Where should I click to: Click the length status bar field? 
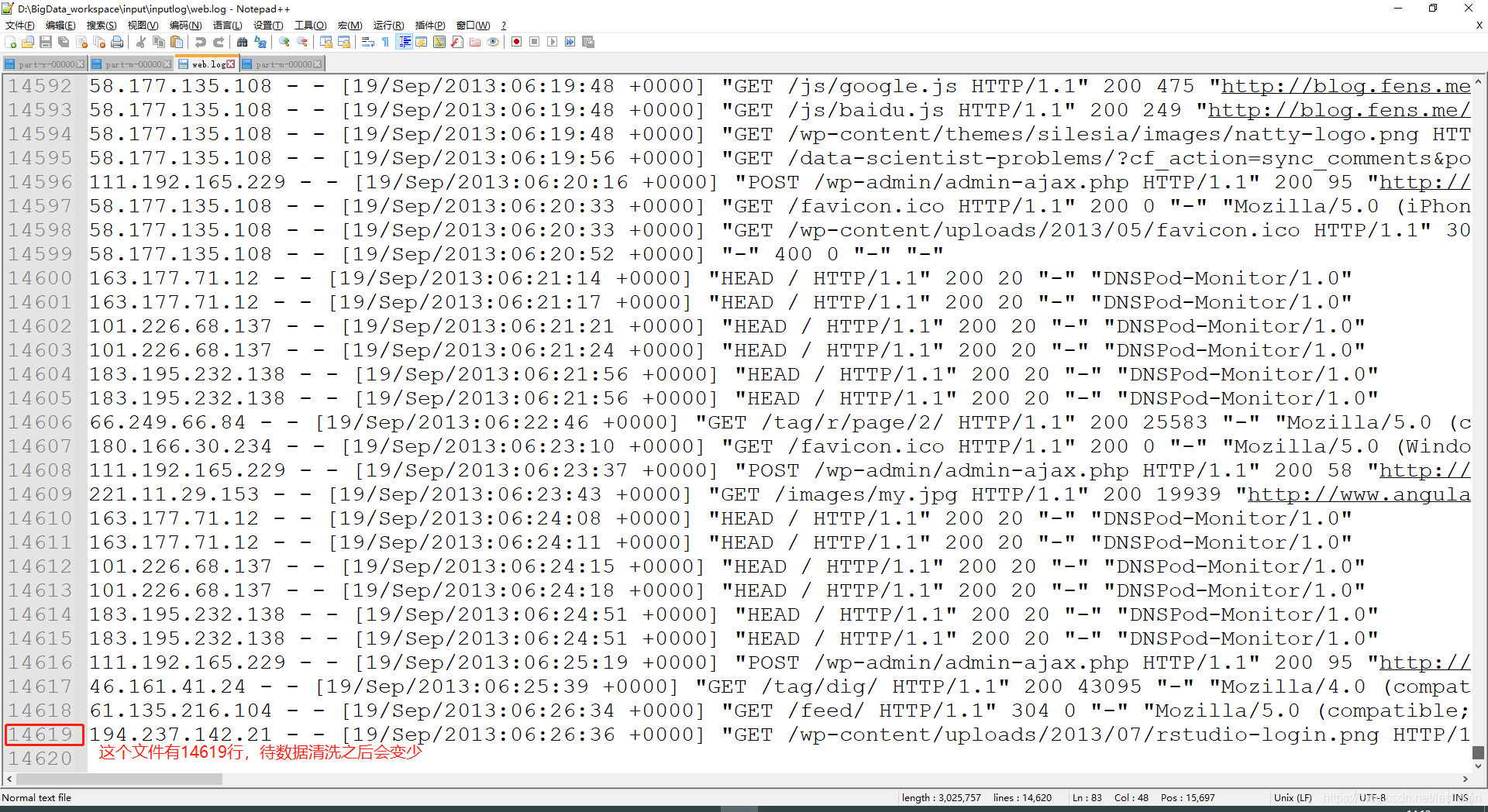941,798
